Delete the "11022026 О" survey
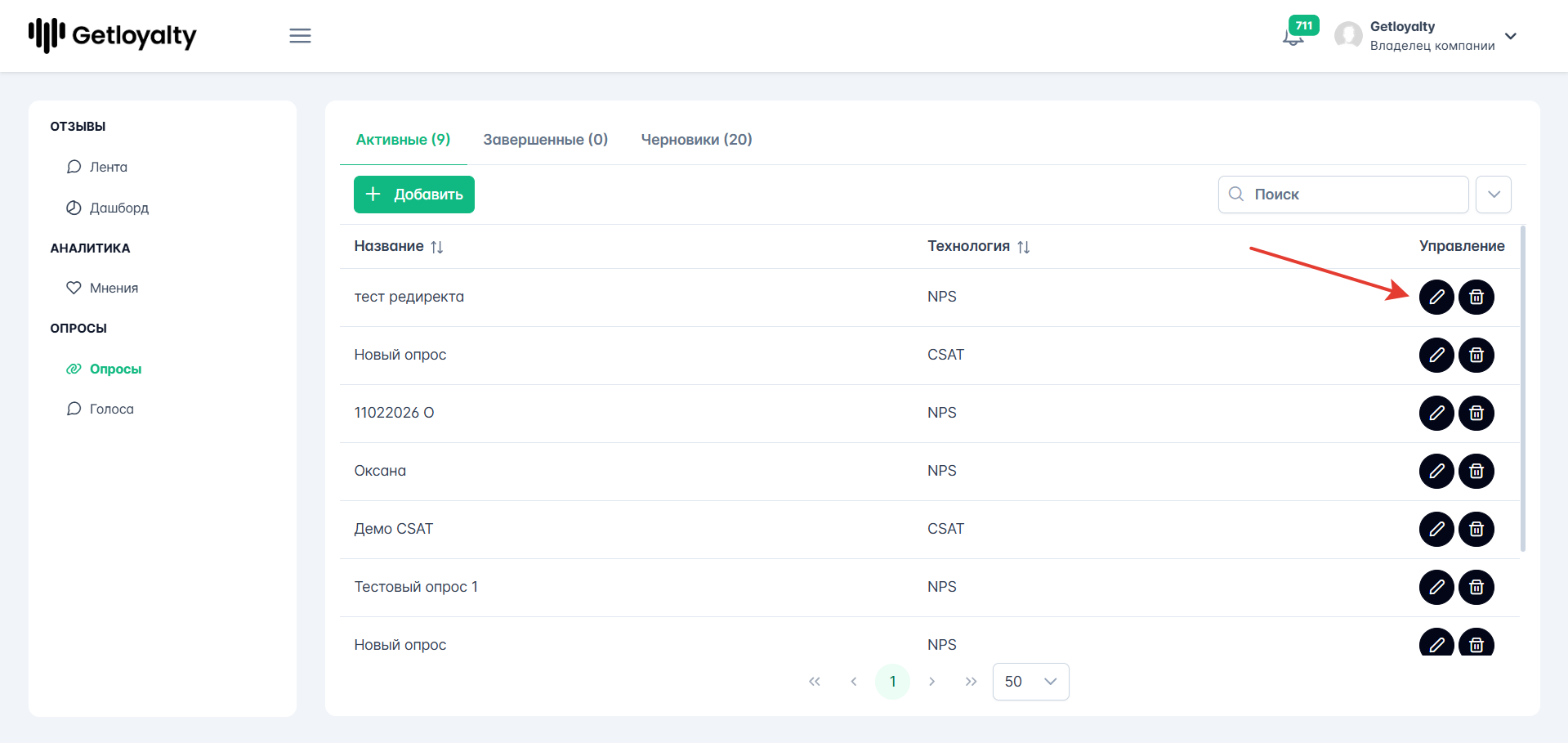 pyautogui.click(x=1476, y=413)
